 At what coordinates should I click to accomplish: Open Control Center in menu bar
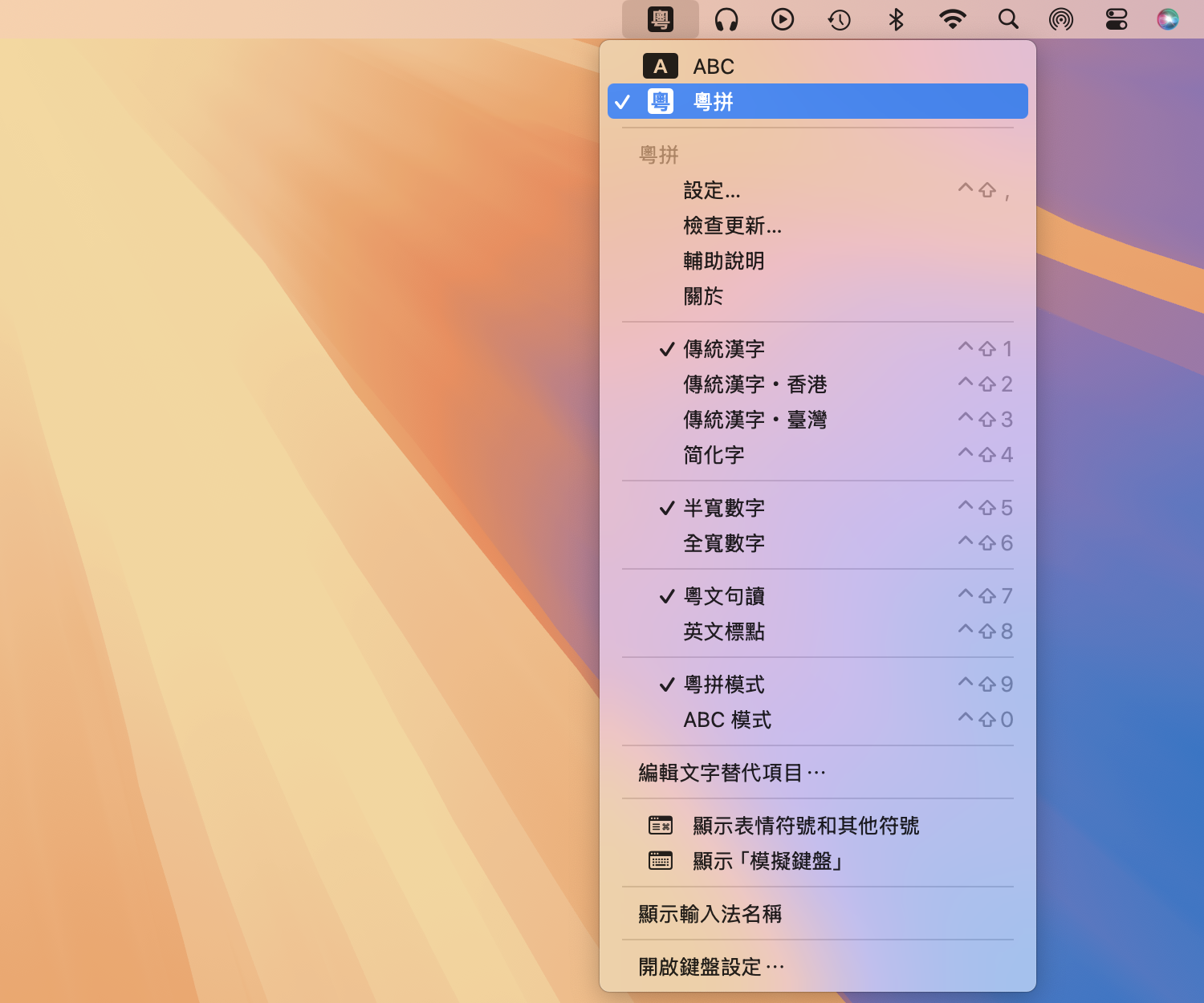click(1116, 19)
